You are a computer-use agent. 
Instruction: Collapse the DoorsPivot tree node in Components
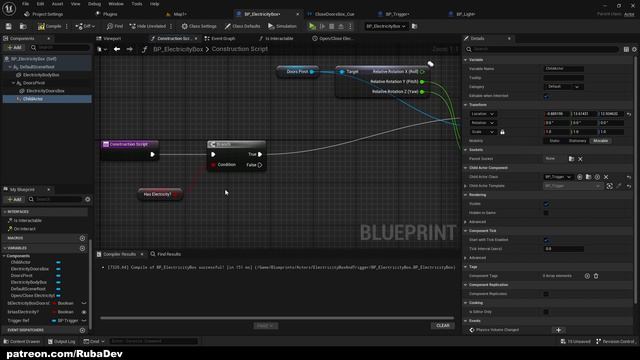click(13, 83)
